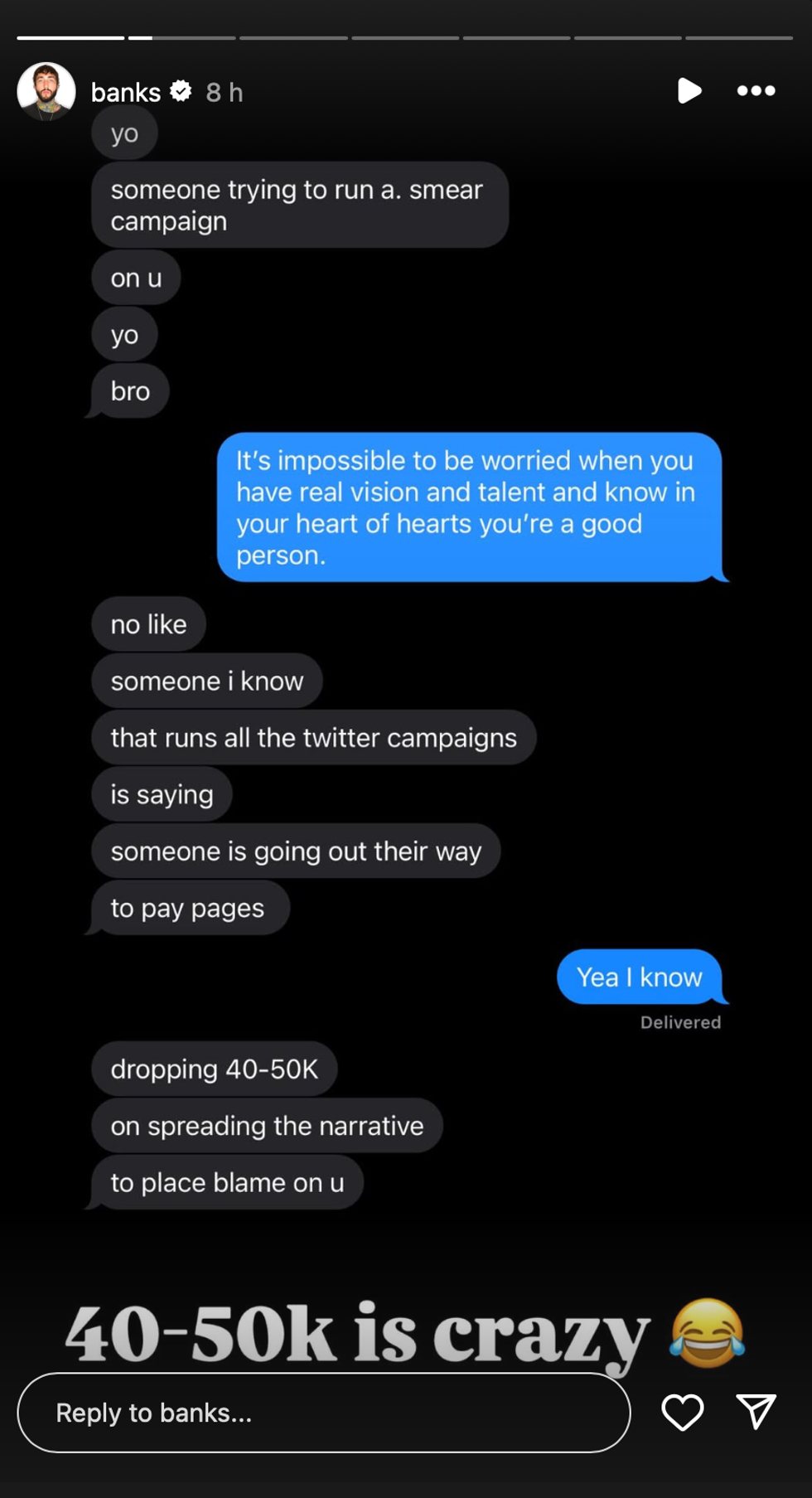Click the verified badge next to banks
Image resolution: width=812 pixels, height=1498 pixels.
point(181,91)
